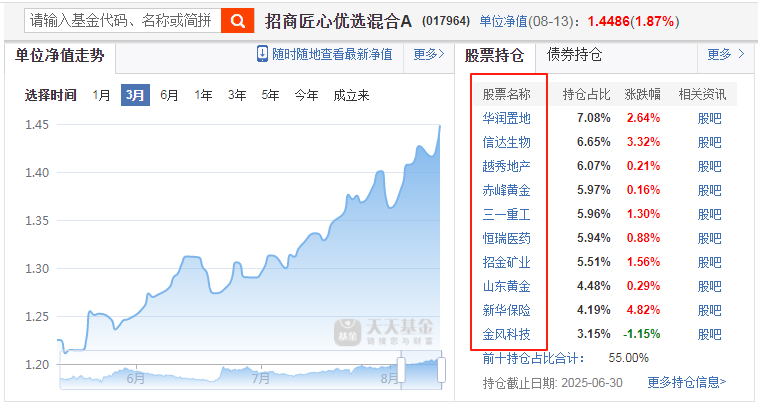The width and height of the screenshot is (758, 406).
Task: Click the chart peak at the latest point
Action: [x=440, y=126]
